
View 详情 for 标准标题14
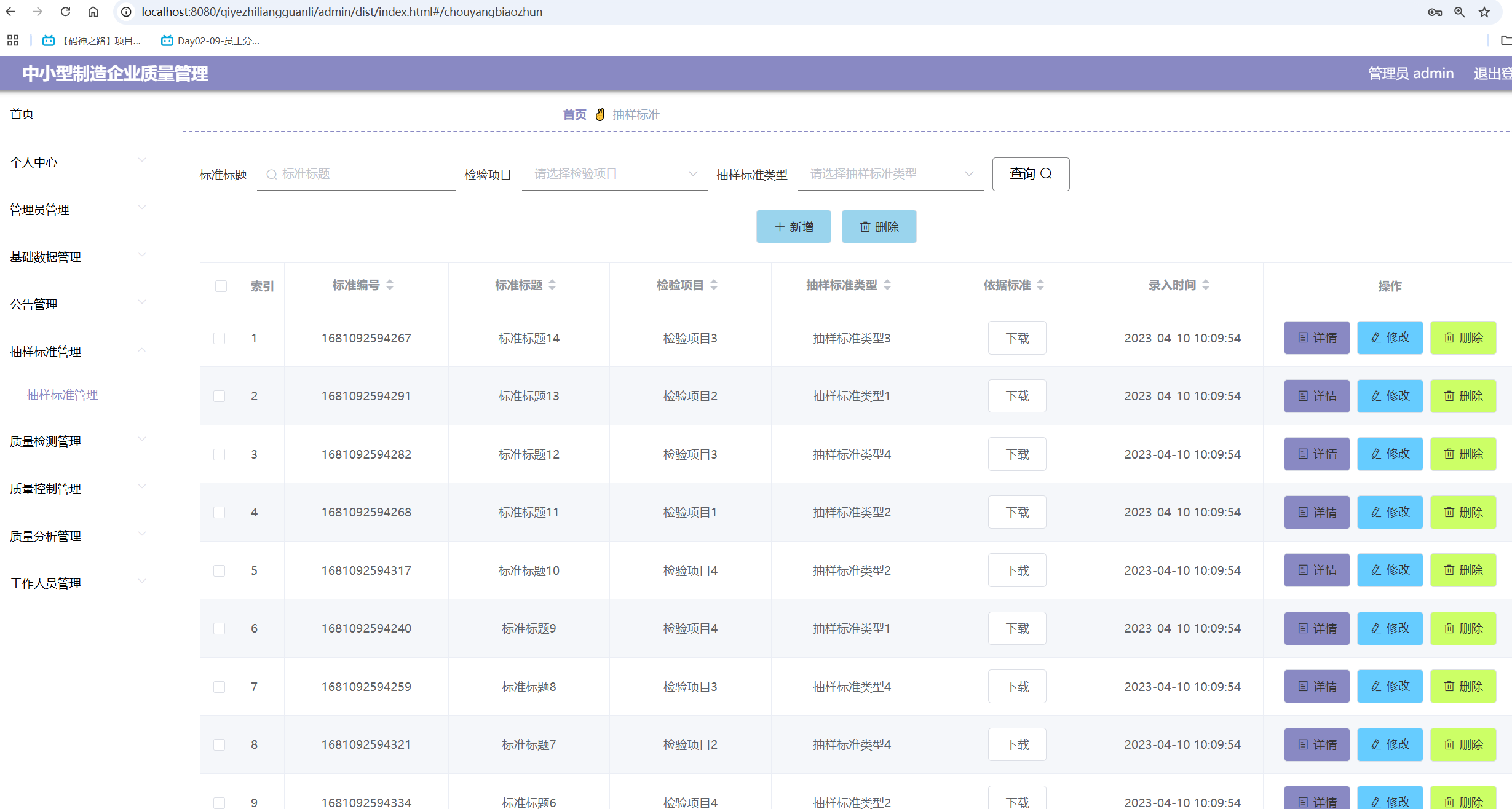1316,337
